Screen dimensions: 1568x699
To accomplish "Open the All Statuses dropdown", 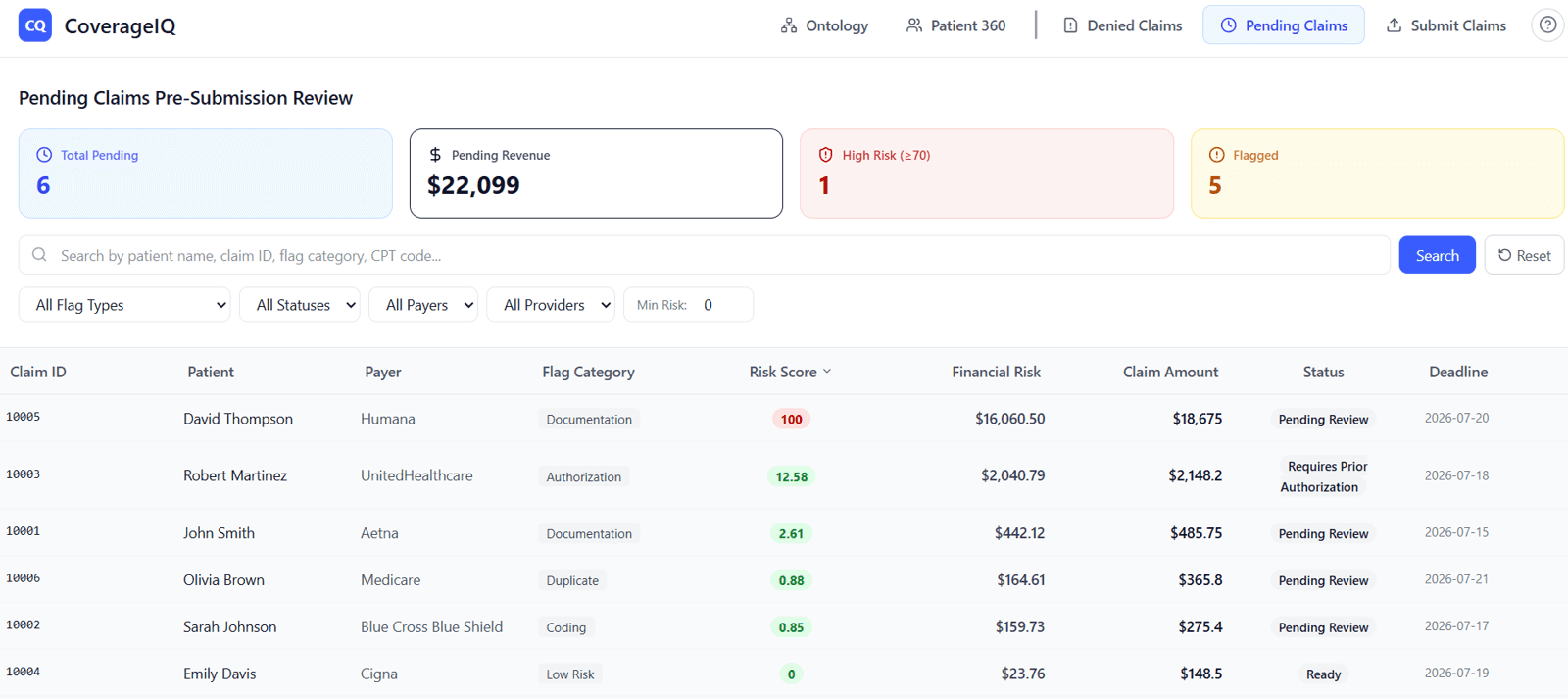I will 300,305.
